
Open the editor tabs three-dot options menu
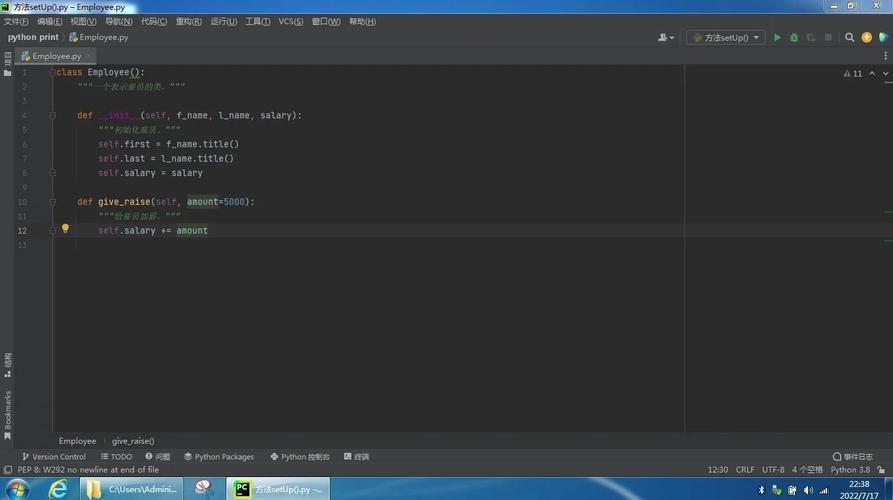point(885,56)
